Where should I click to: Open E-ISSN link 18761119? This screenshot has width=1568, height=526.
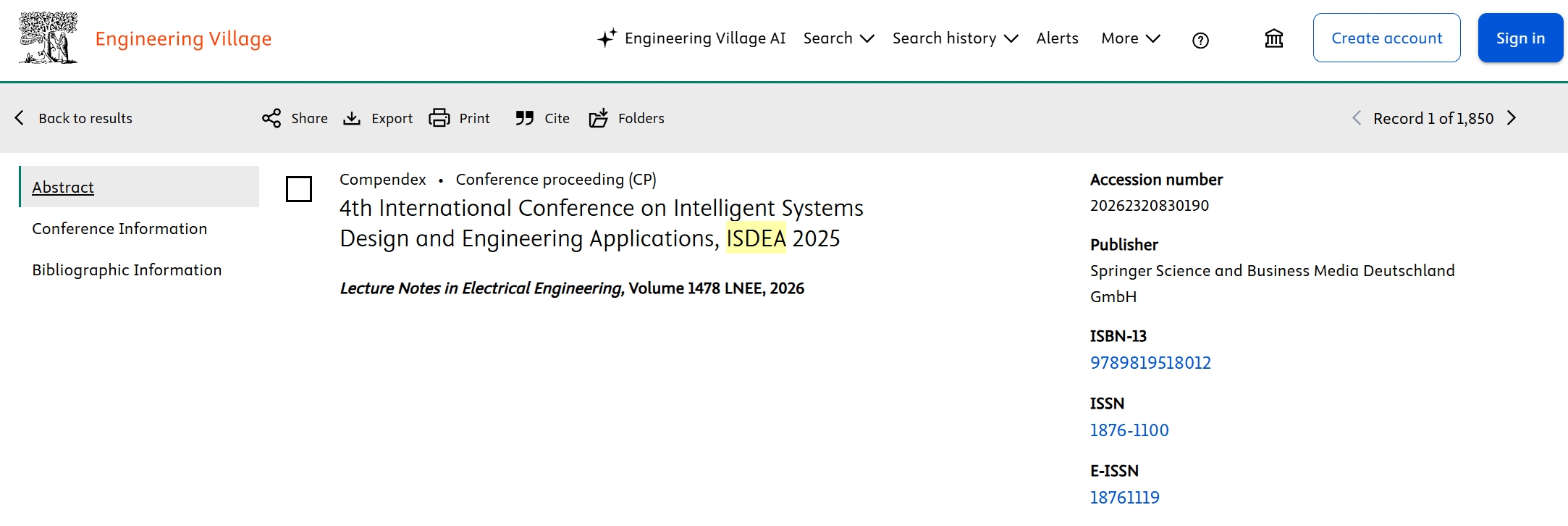point(1125,498)
